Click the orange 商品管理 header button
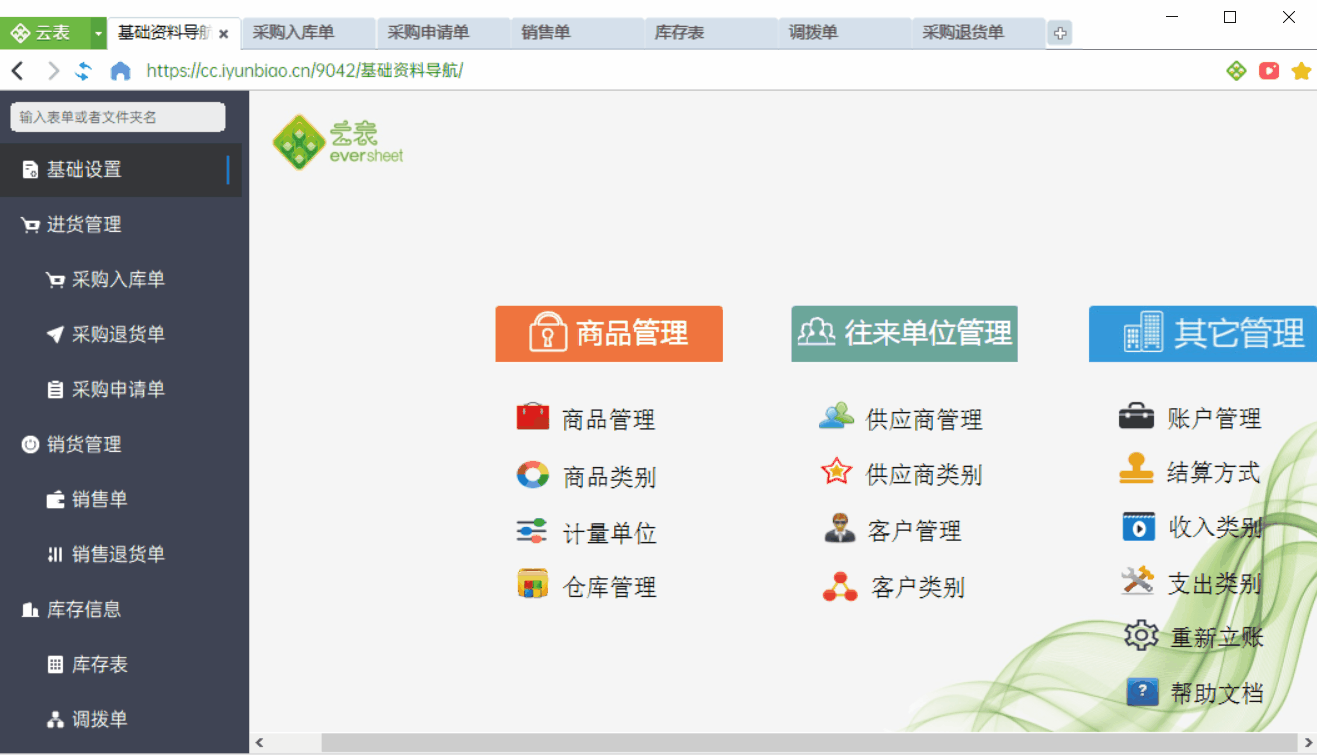1317x755 pixels. click(609, 333)
